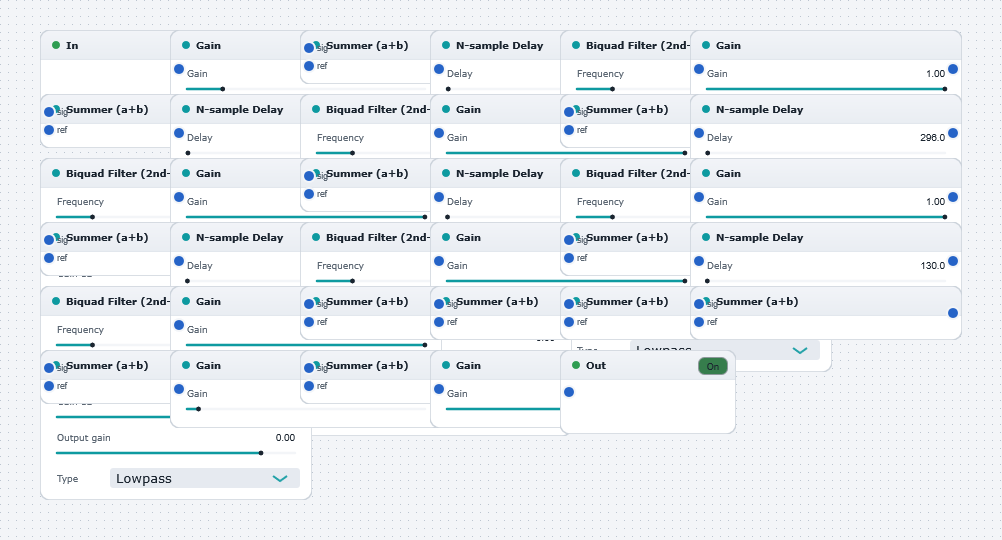This screenshot has width=1002, height=540.
Task: Click the chevron of the half-hidden Lowpass dropdown
Action: point(799,350)
